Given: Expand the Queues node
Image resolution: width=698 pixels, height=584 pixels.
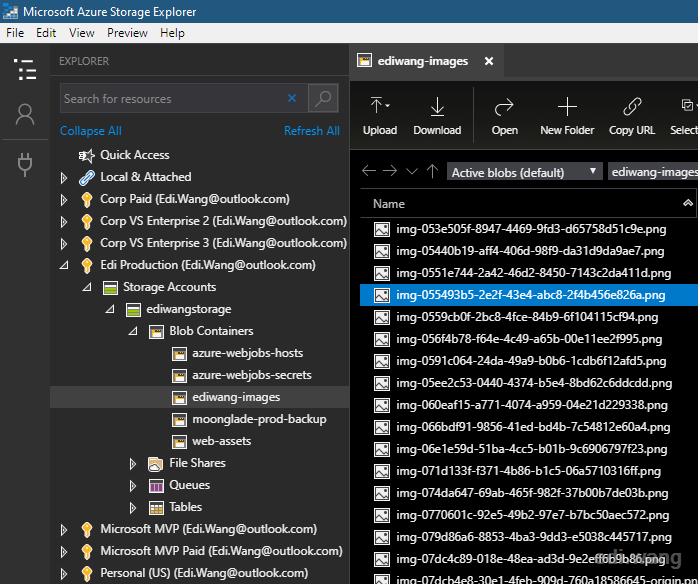Looking at the screenshot, I should pos(133,486).
